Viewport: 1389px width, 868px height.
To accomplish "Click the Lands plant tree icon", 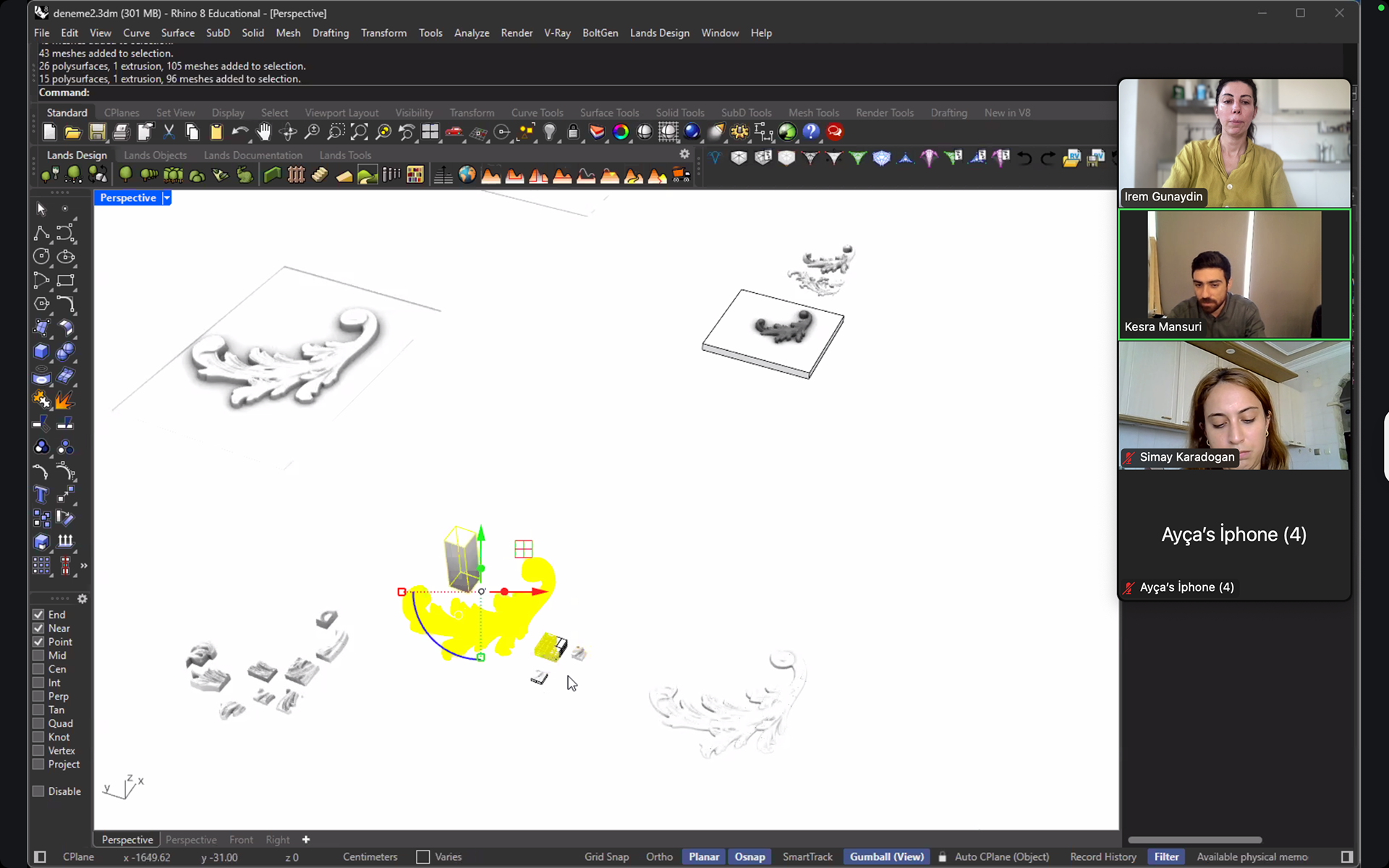I will (125, 174).
